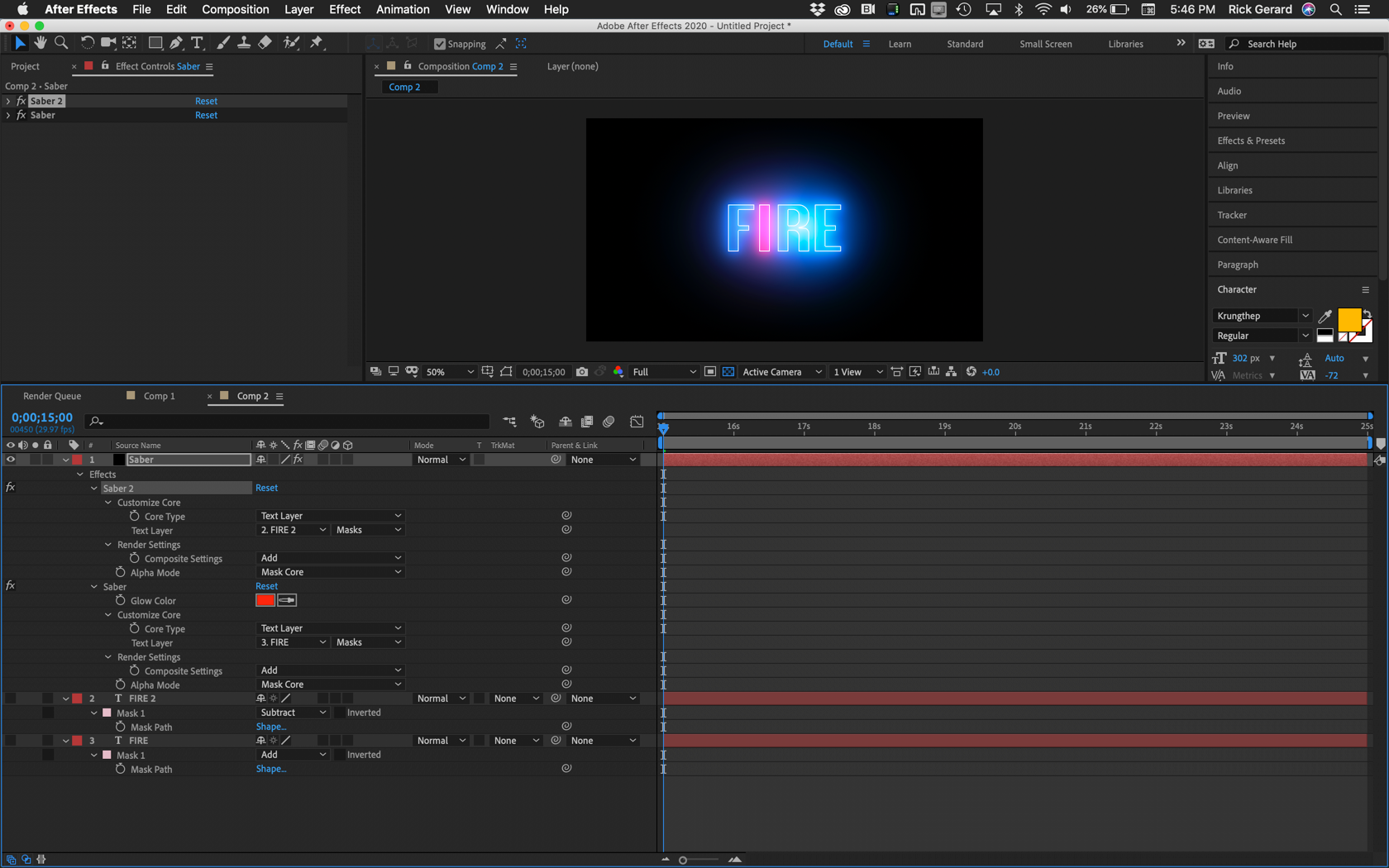Toggle transparency grid in the viewer
This screenshot has height=868, width=1389.
(728, 372)
